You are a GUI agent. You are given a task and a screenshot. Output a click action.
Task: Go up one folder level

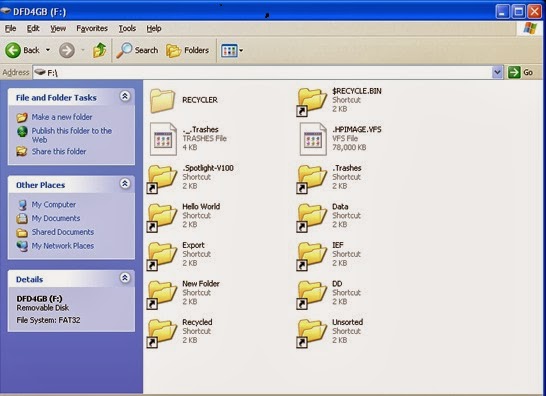tap(100, 50)
